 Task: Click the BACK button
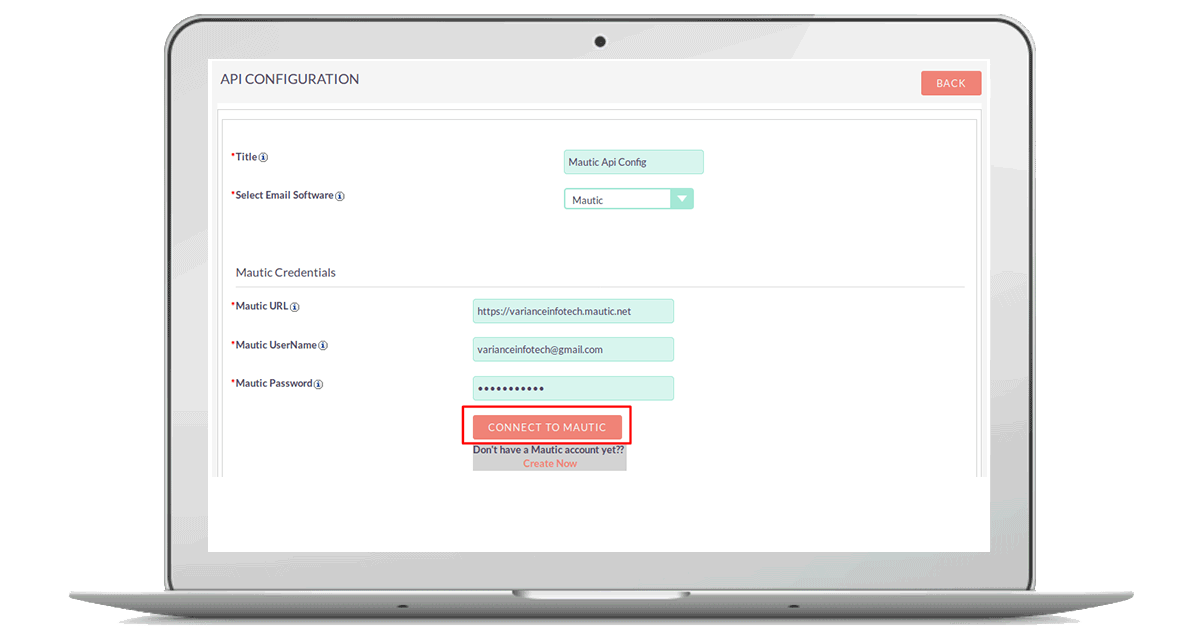point(951,83)
